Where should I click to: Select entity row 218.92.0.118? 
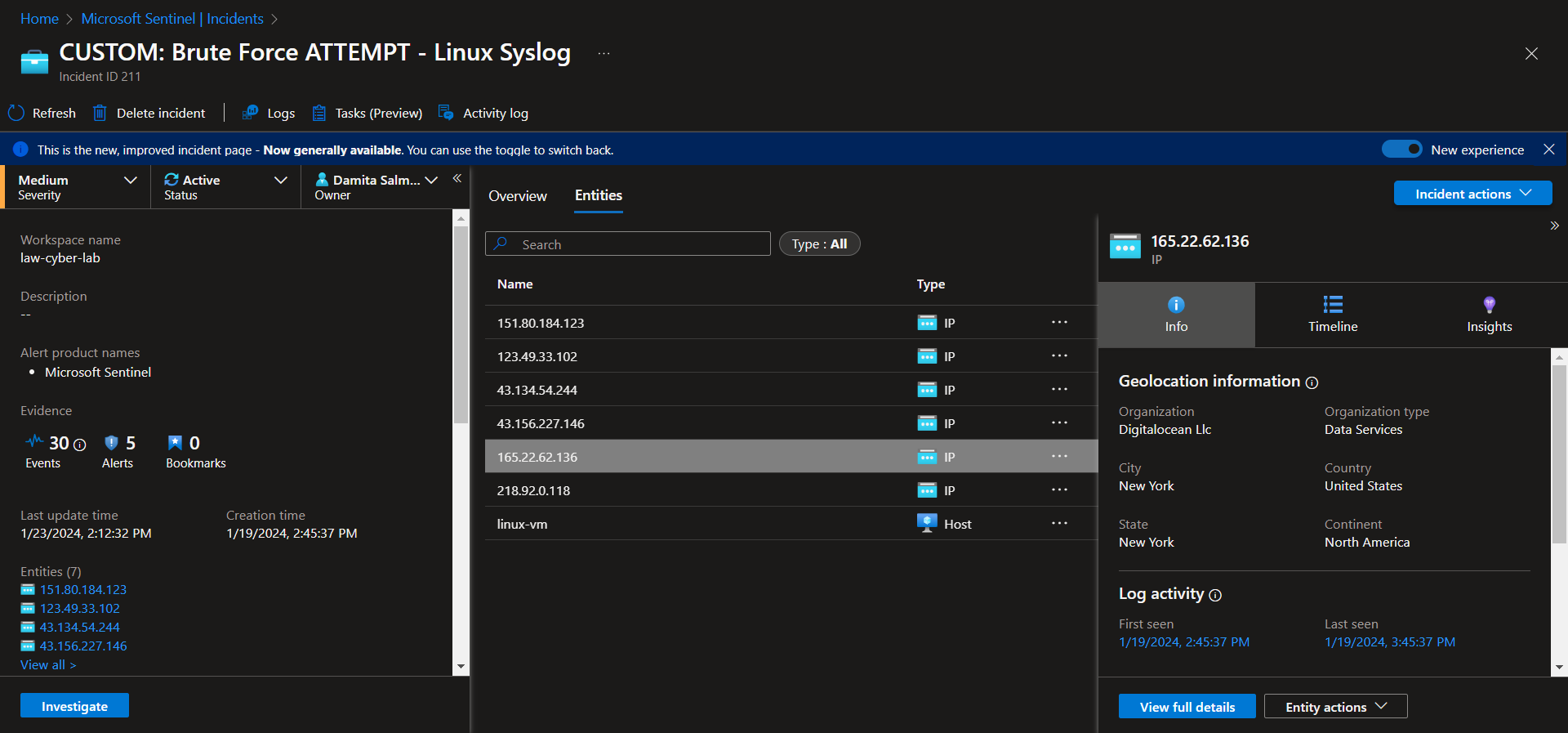tap(791, 490)
